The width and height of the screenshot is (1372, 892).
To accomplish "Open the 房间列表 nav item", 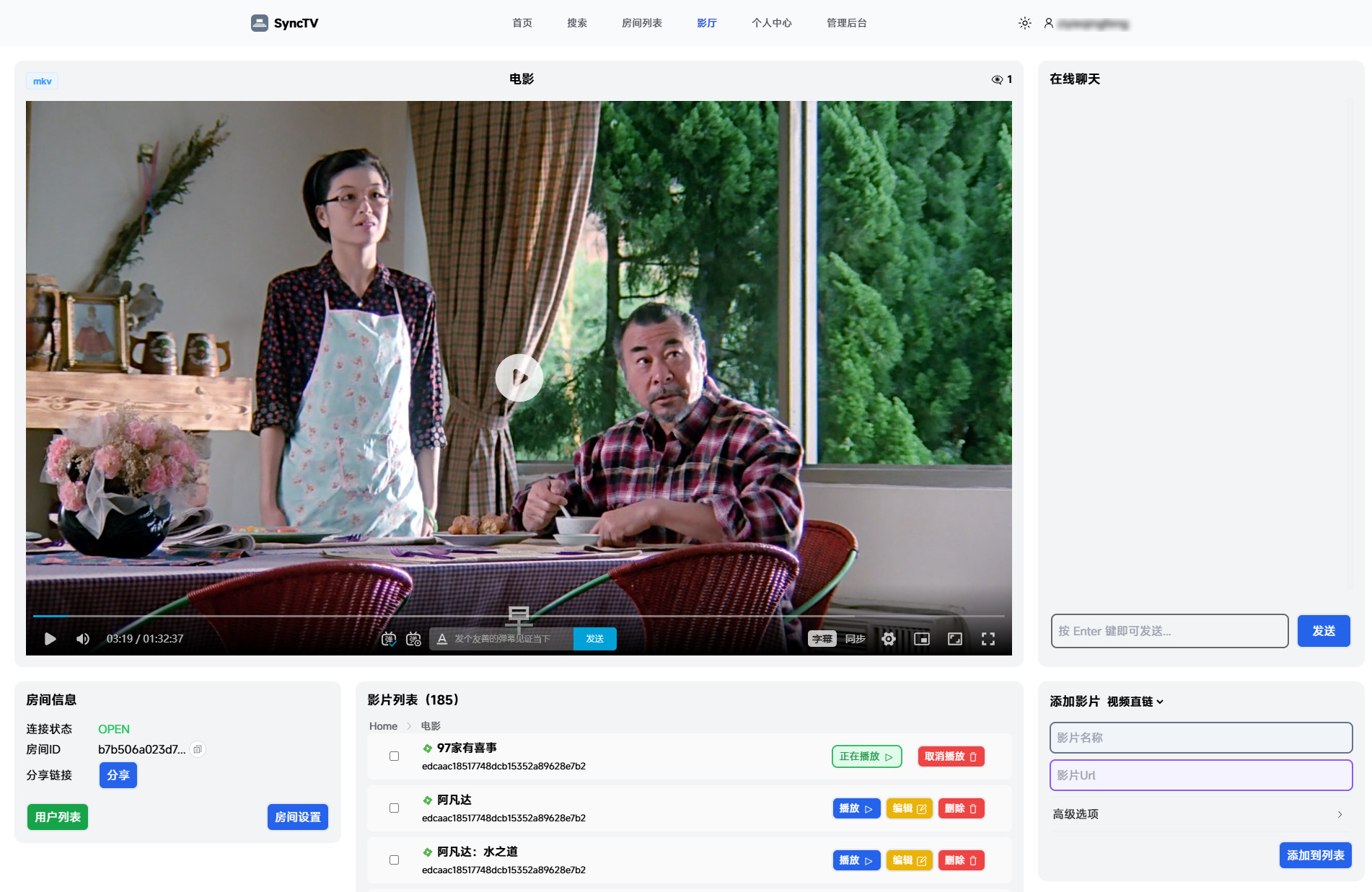I will click(x=642, y=23).
